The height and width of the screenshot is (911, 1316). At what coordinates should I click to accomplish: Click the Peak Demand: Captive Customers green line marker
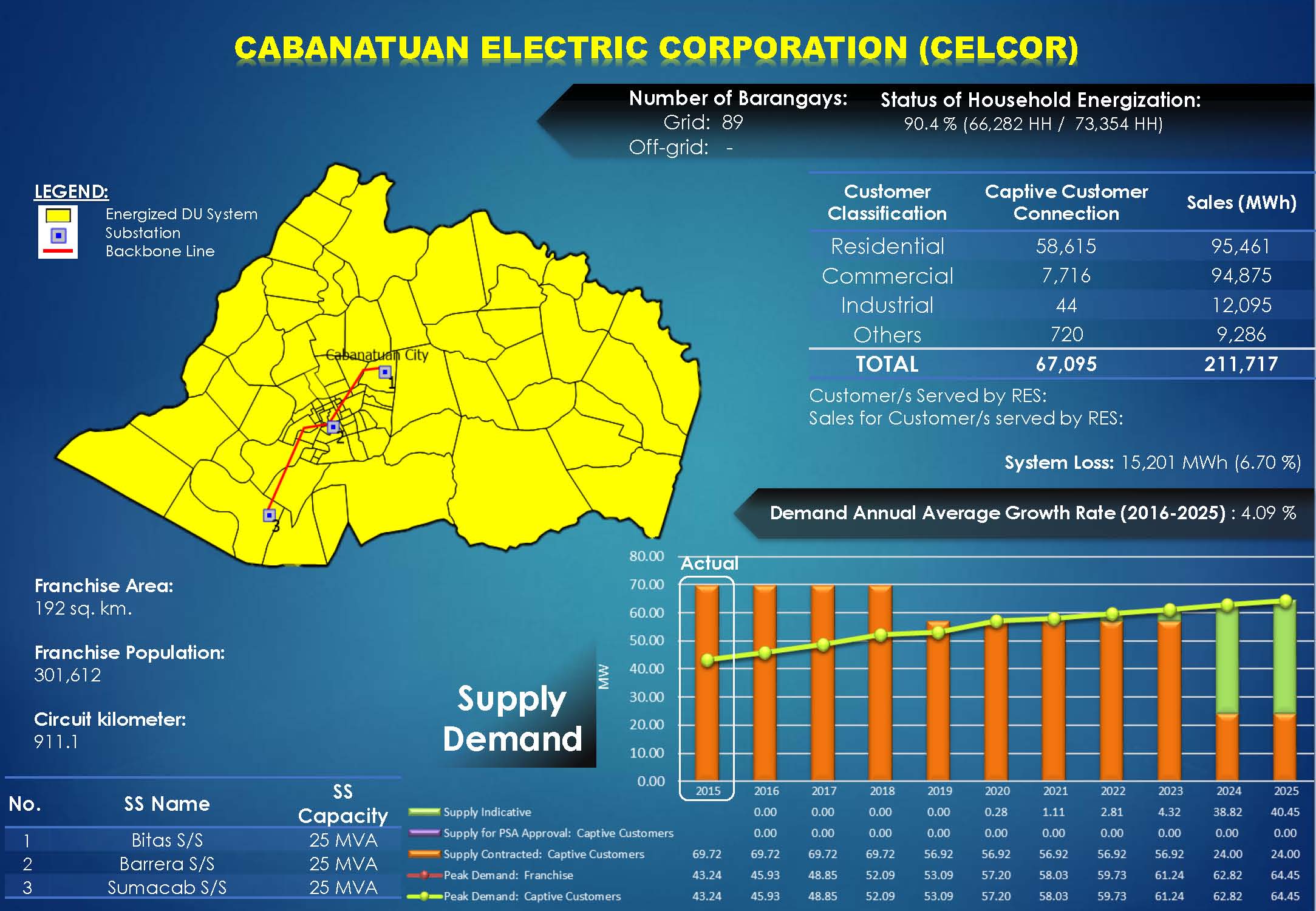(424, 896)
